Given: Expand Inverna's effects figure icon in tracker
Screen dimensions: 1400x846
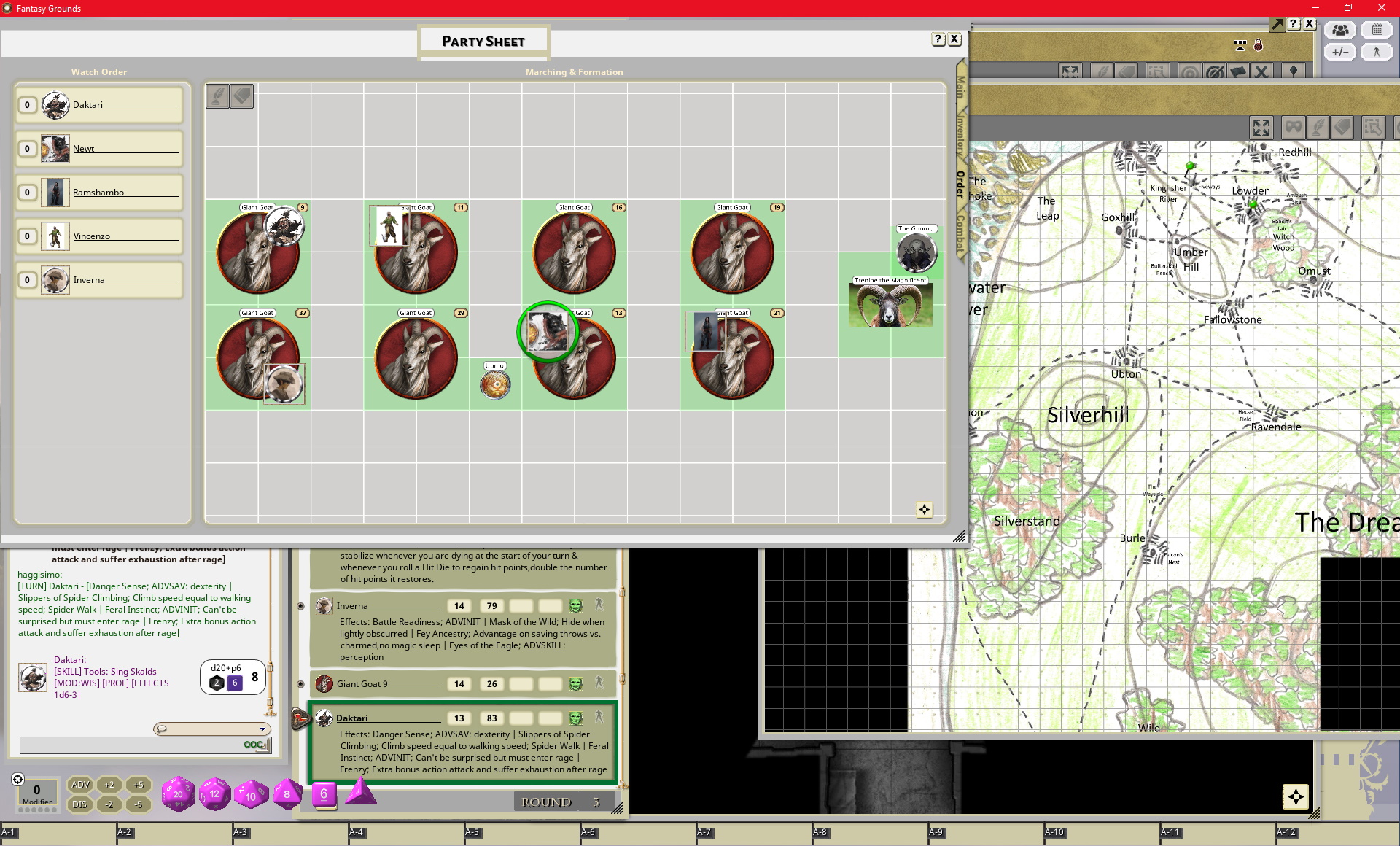Looking at the screenshot, I should coord(599,605).
